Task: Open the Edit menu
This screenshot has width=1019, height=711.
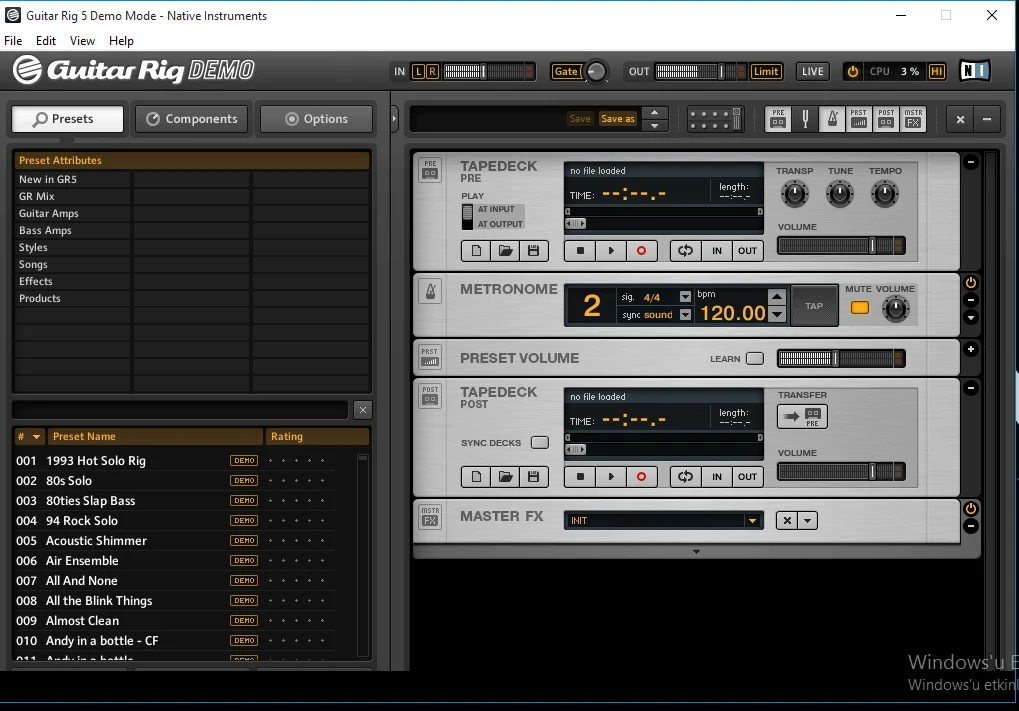Action: (x=45, y=40)
